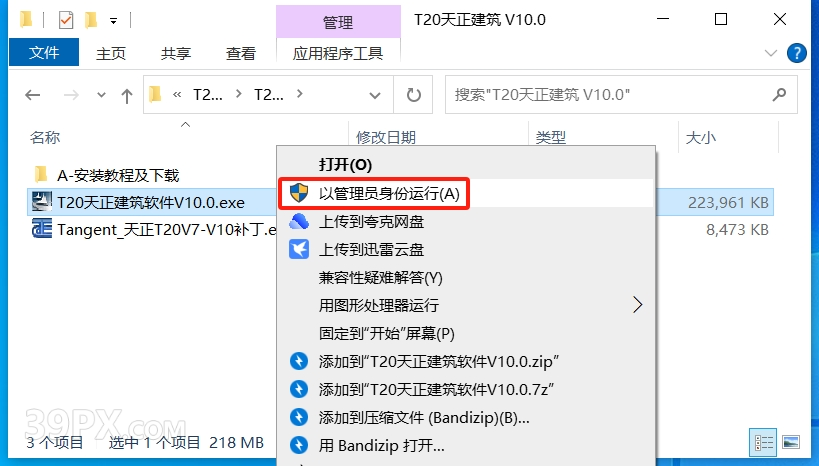Select the Tangent_天正T20V7-V10补丁 file

point(166,230)
